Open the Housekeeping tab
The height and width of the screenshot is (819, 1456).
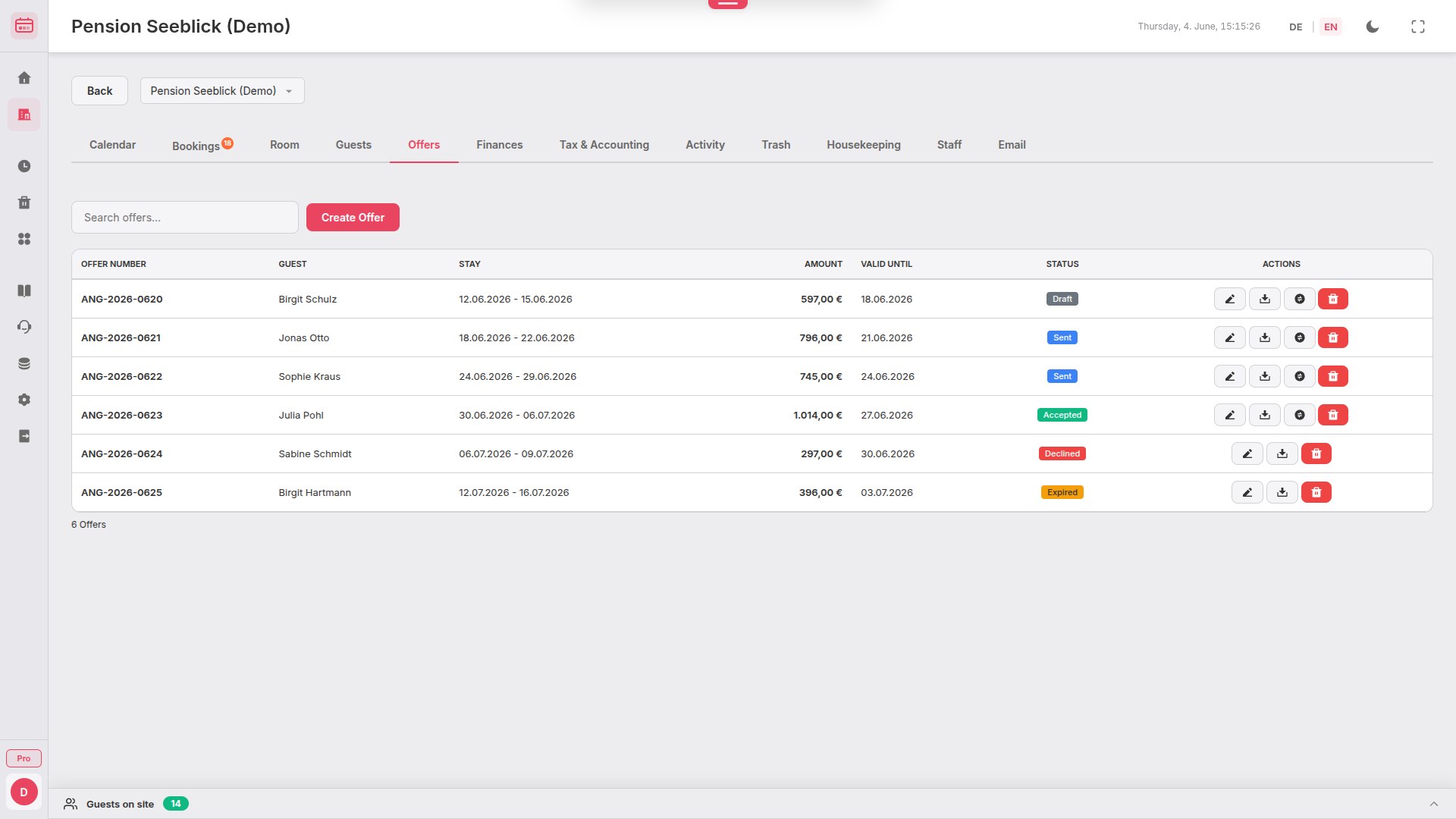point(864,145)
